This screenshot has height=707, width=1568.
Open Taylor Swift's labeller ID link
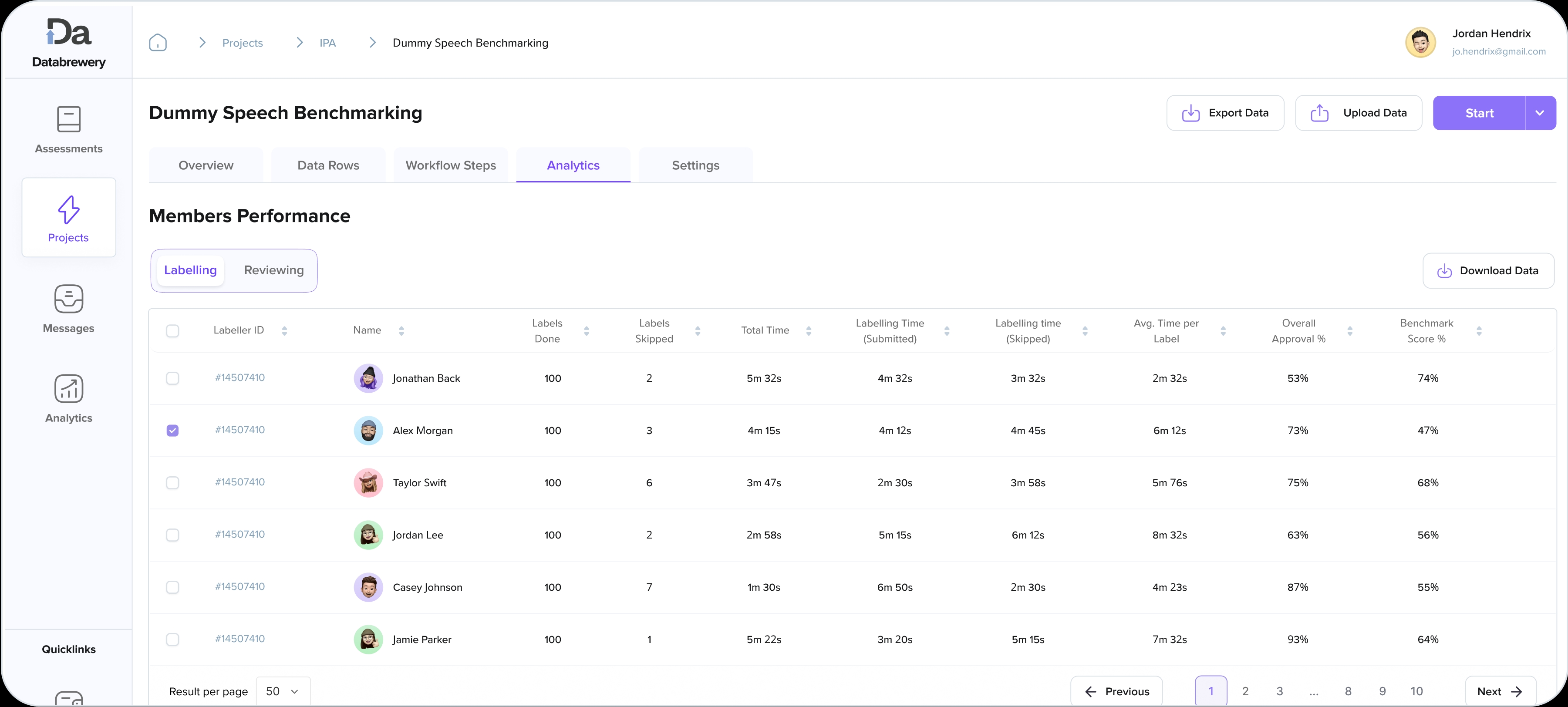pos(240,482)
